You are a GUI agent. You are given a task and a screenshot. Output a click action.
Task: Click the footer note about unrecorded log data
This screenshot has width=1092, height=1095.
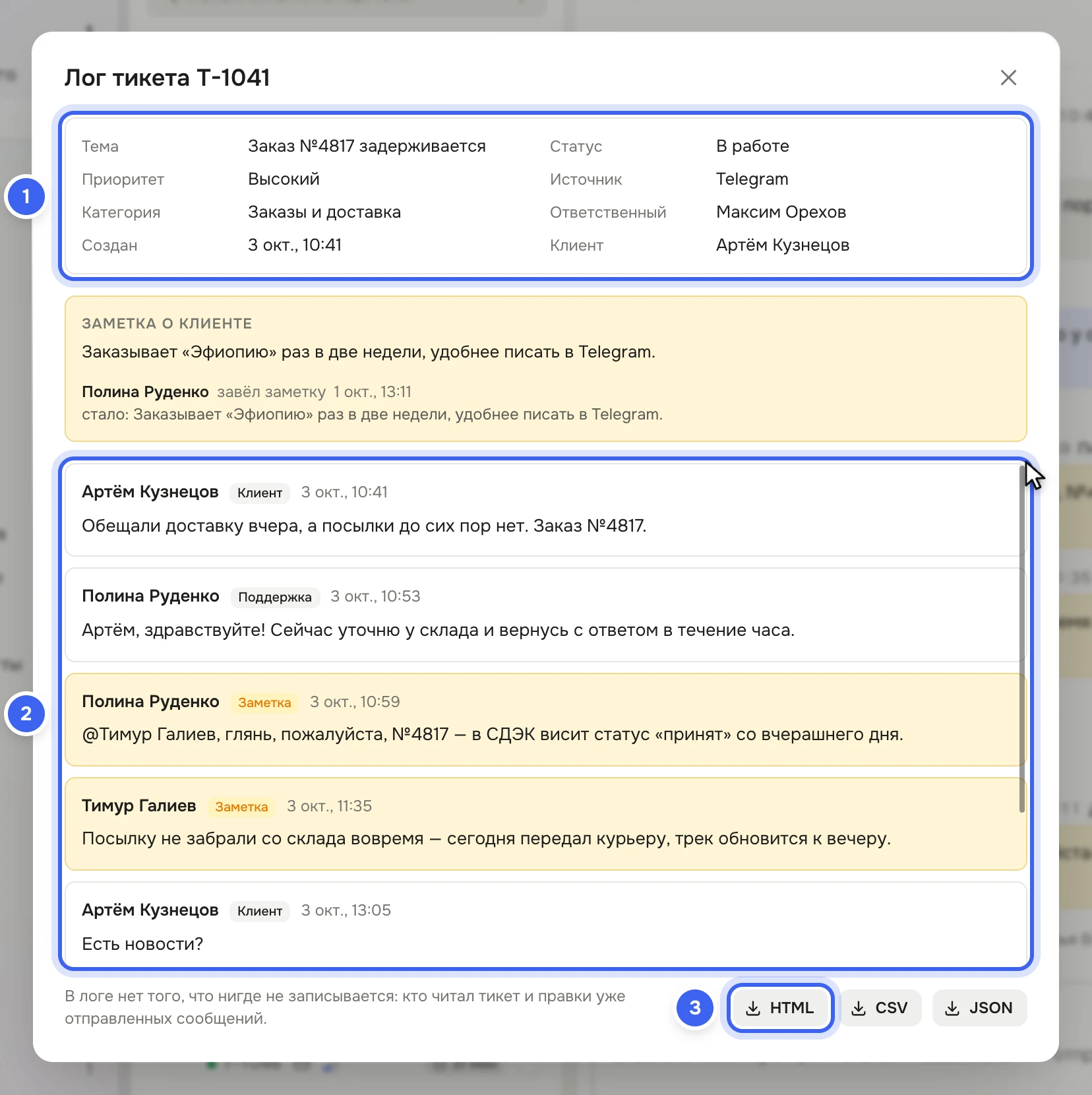(345, 1007)
